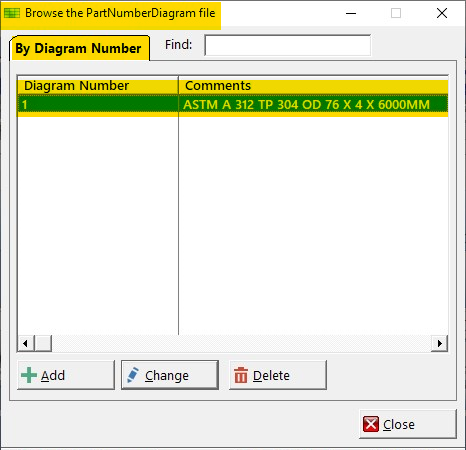Click the left scroll arrow
The image size is (466, 450).
pos(26,343)
